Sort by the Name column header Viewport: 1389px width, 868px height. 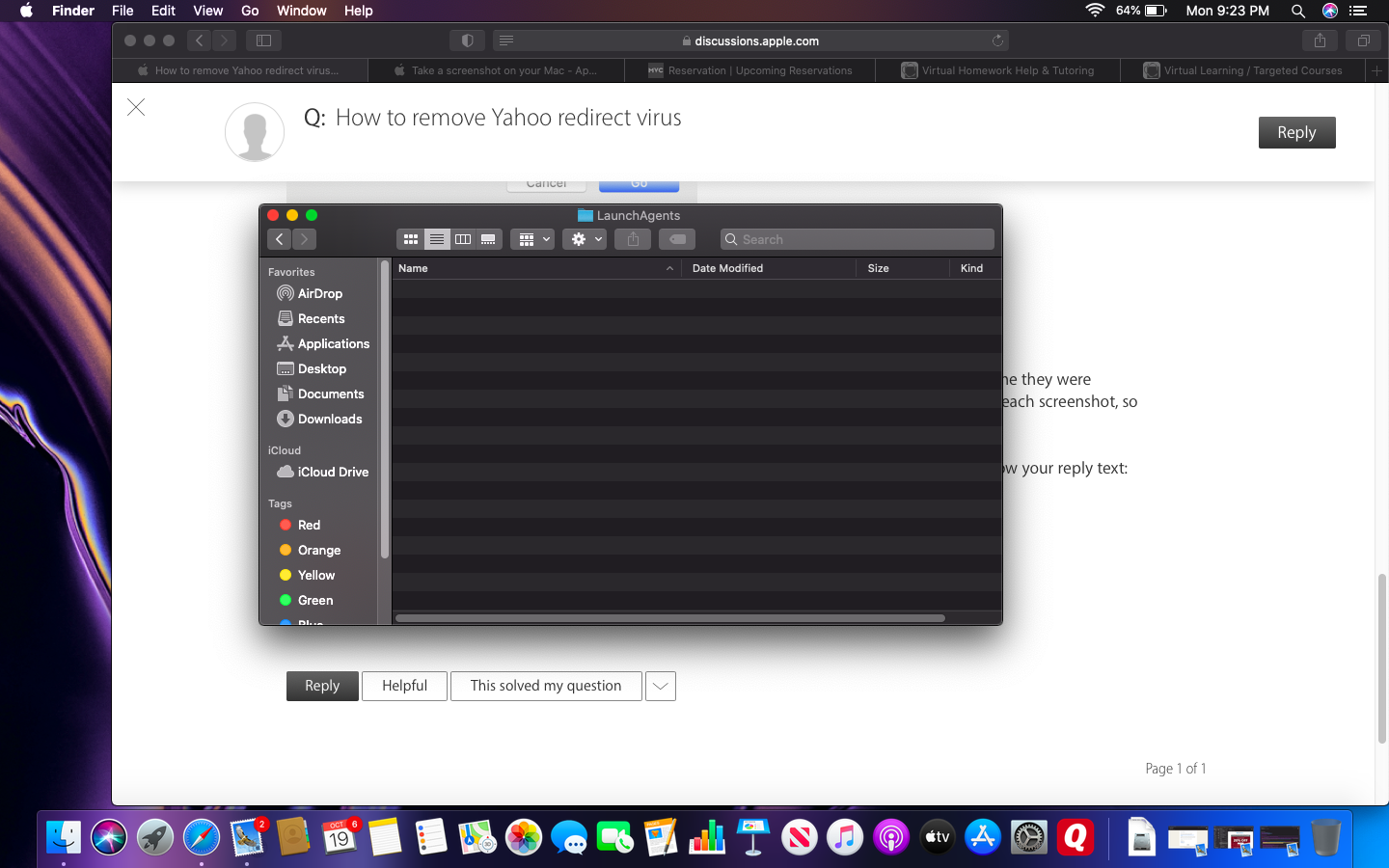[x=536, y=268]
